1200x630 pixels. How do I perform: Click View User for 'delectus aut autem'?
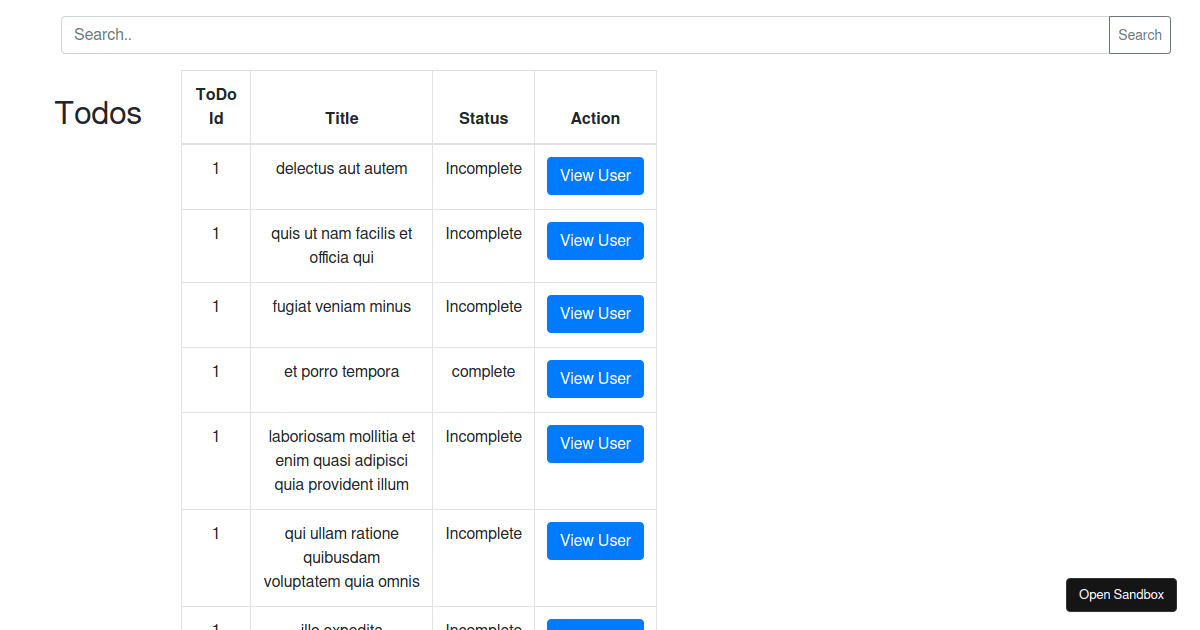pos(595,175)
